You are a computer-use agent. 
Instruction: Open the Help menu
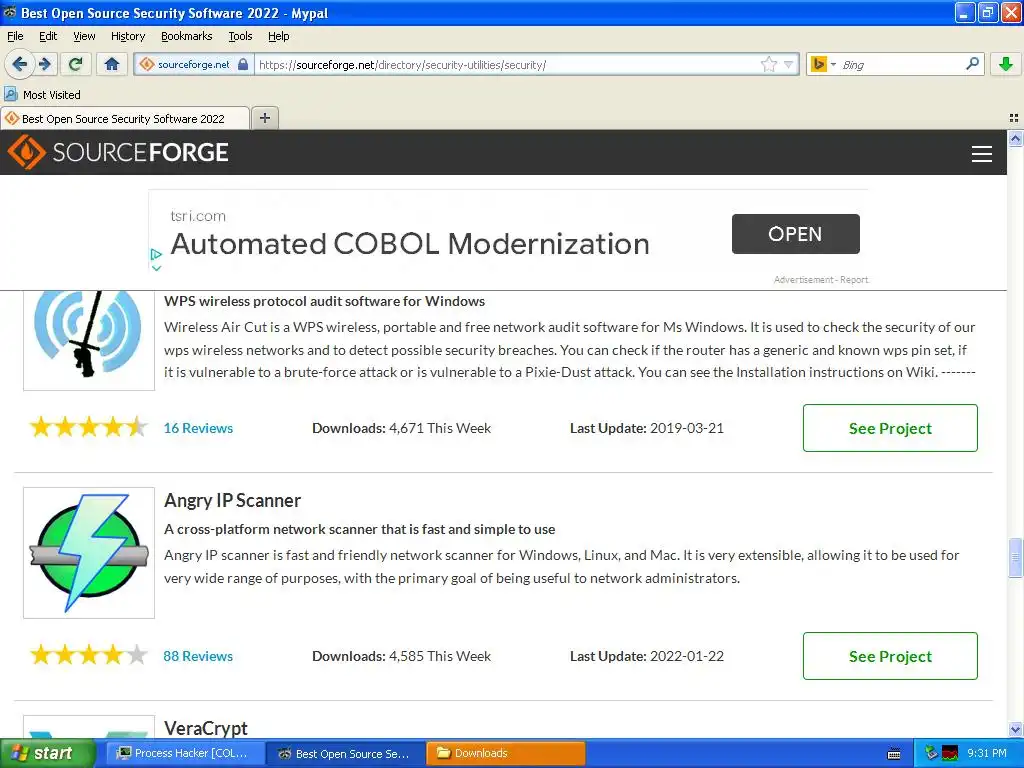pyautogui.click(x=278, y=36)
